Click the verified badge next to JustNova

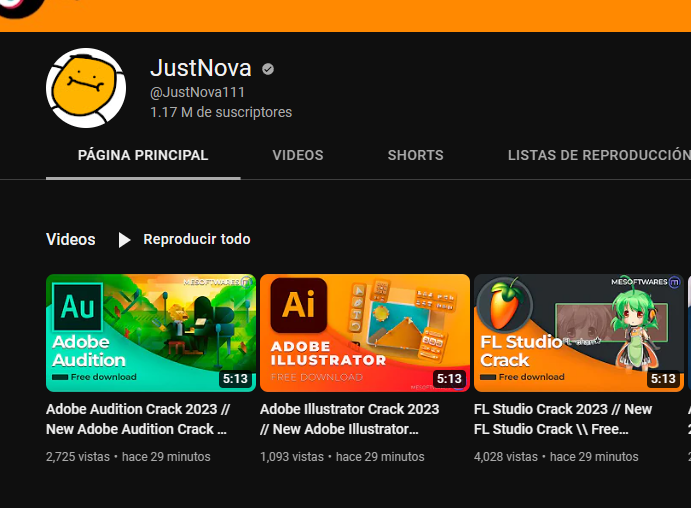click(268, 69)
